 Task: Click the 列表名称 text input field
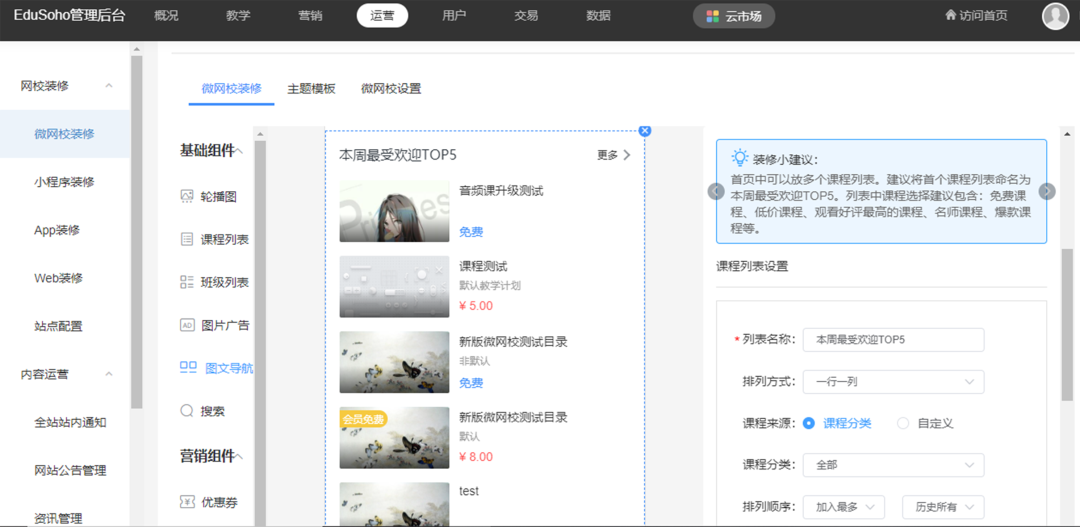tap(893, 340)
